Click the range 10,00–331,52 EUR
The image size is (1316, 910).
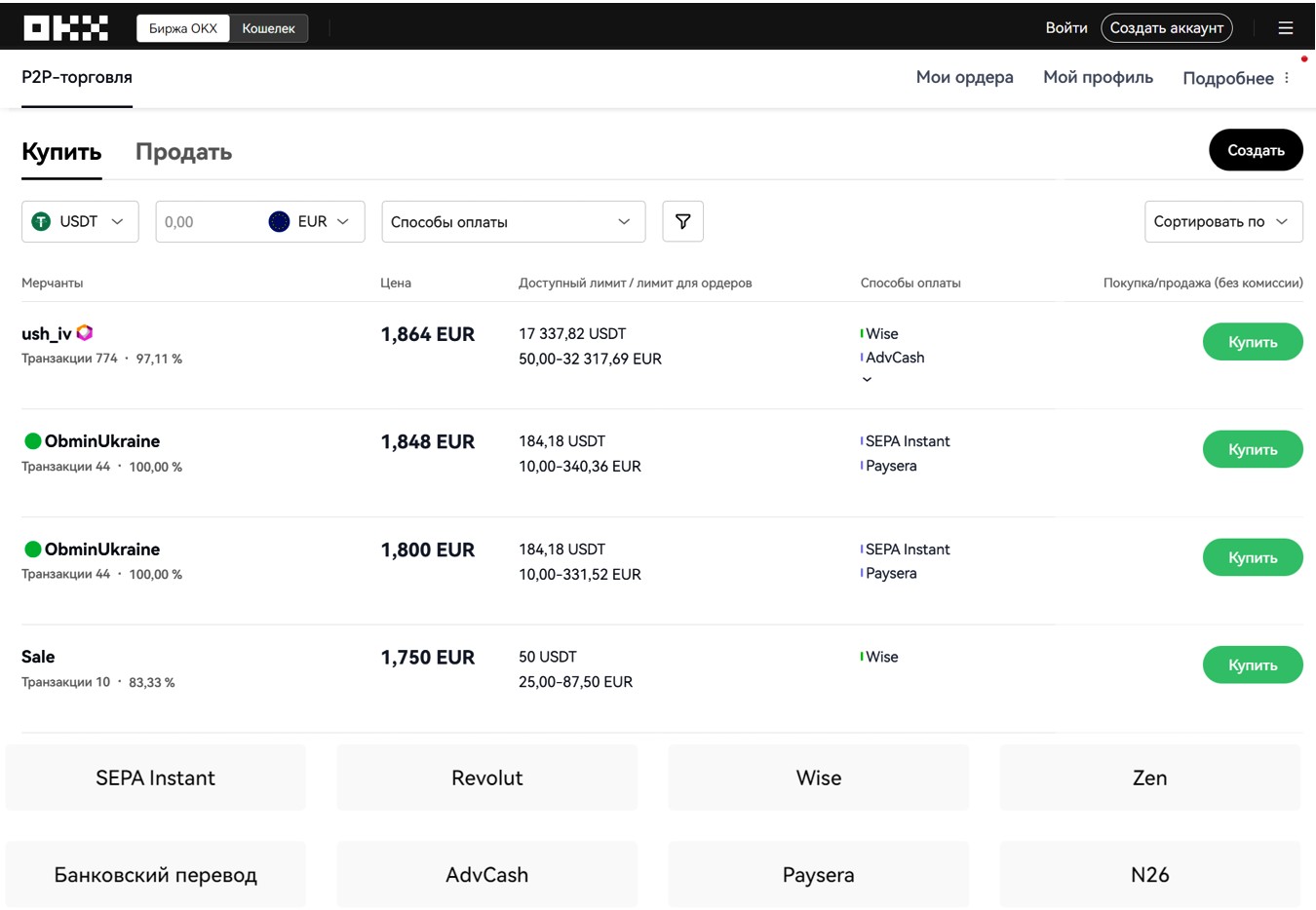point(580,574)
